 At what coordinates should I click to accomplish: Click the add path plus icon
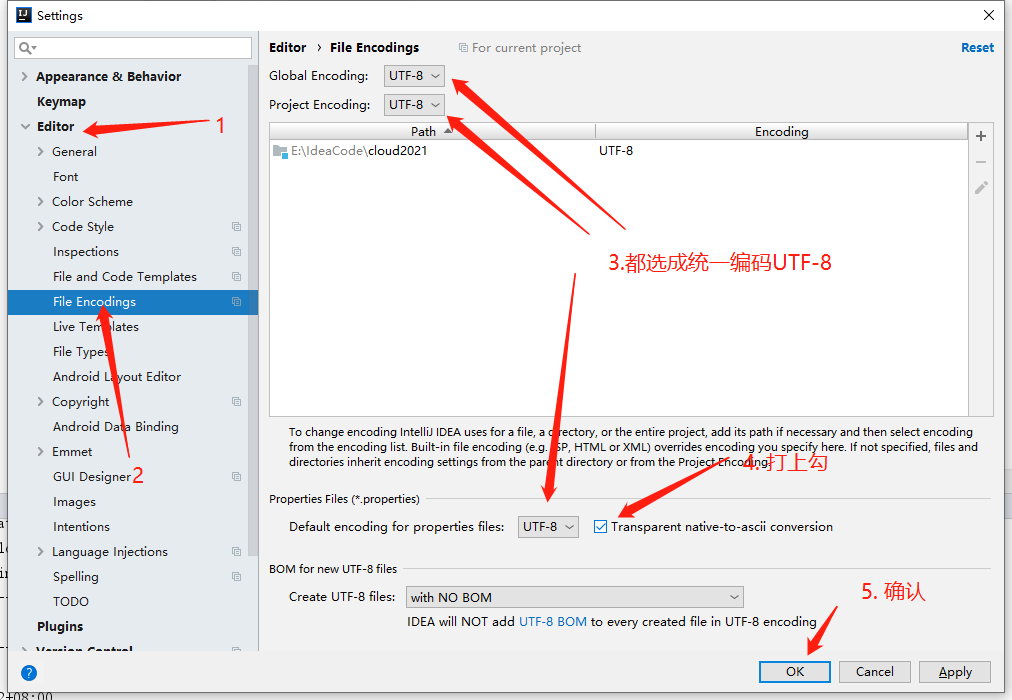pos(981,136)
